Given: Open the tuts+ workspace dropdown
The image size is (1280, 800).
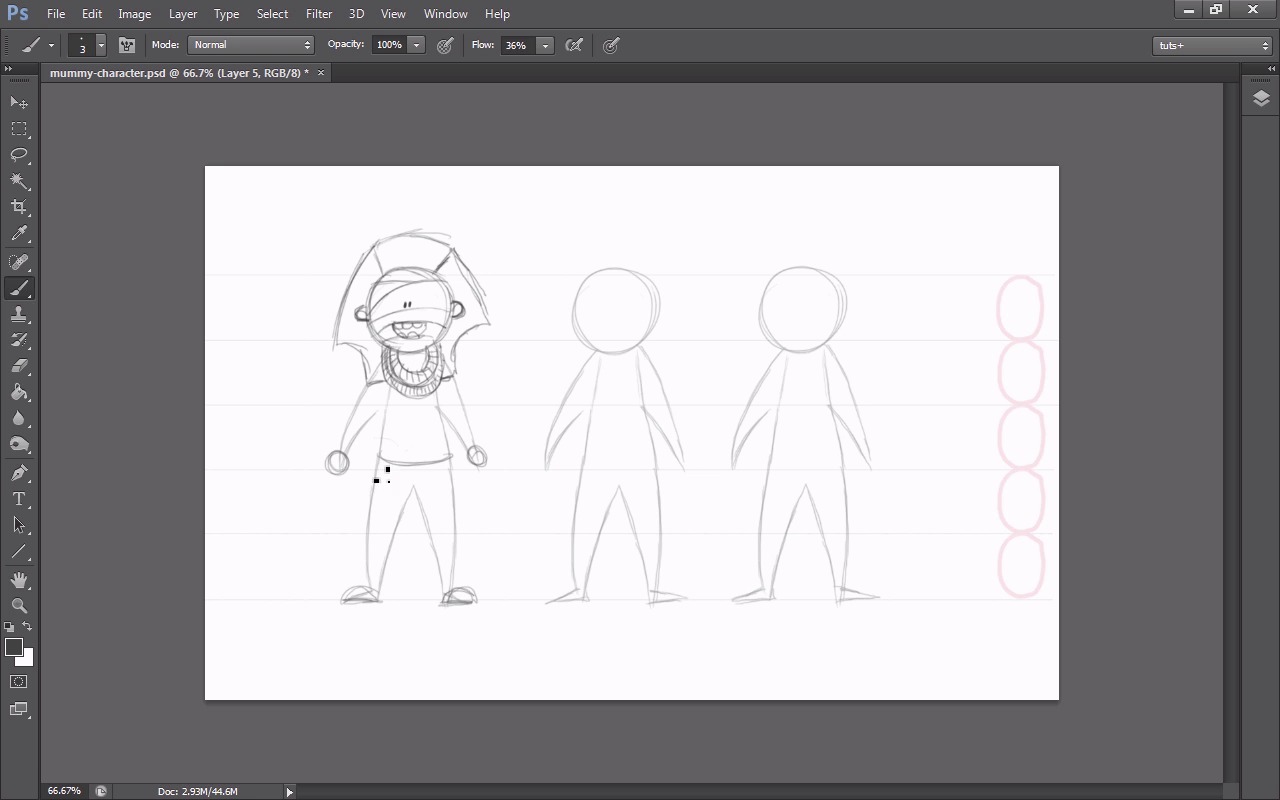Looking at the screenshot, I should point(1212,45).
